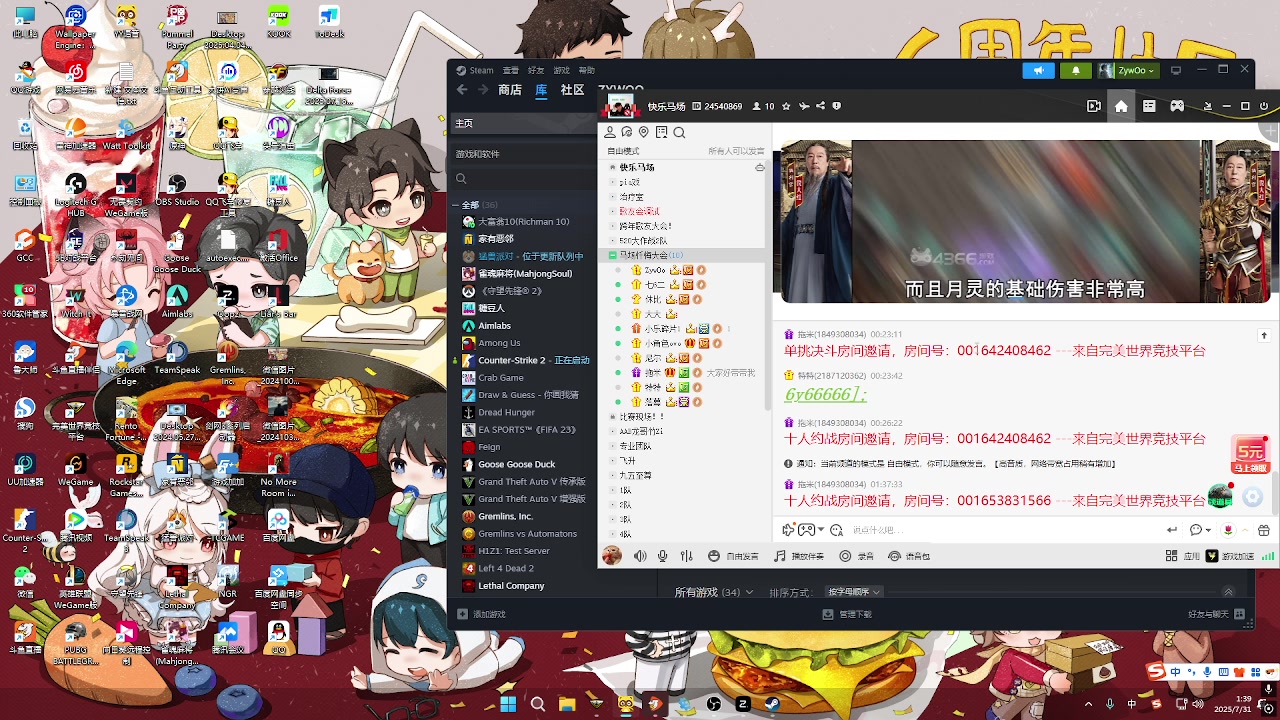
Task: Click the green network signal bars icon
Action: click(x=1268, y=556)
